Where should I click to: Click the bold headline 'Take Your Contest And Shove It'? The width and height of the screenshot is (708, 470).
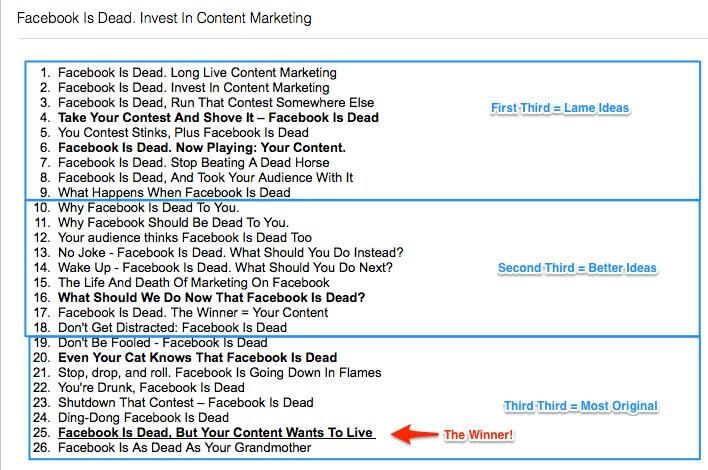[218, 117]
